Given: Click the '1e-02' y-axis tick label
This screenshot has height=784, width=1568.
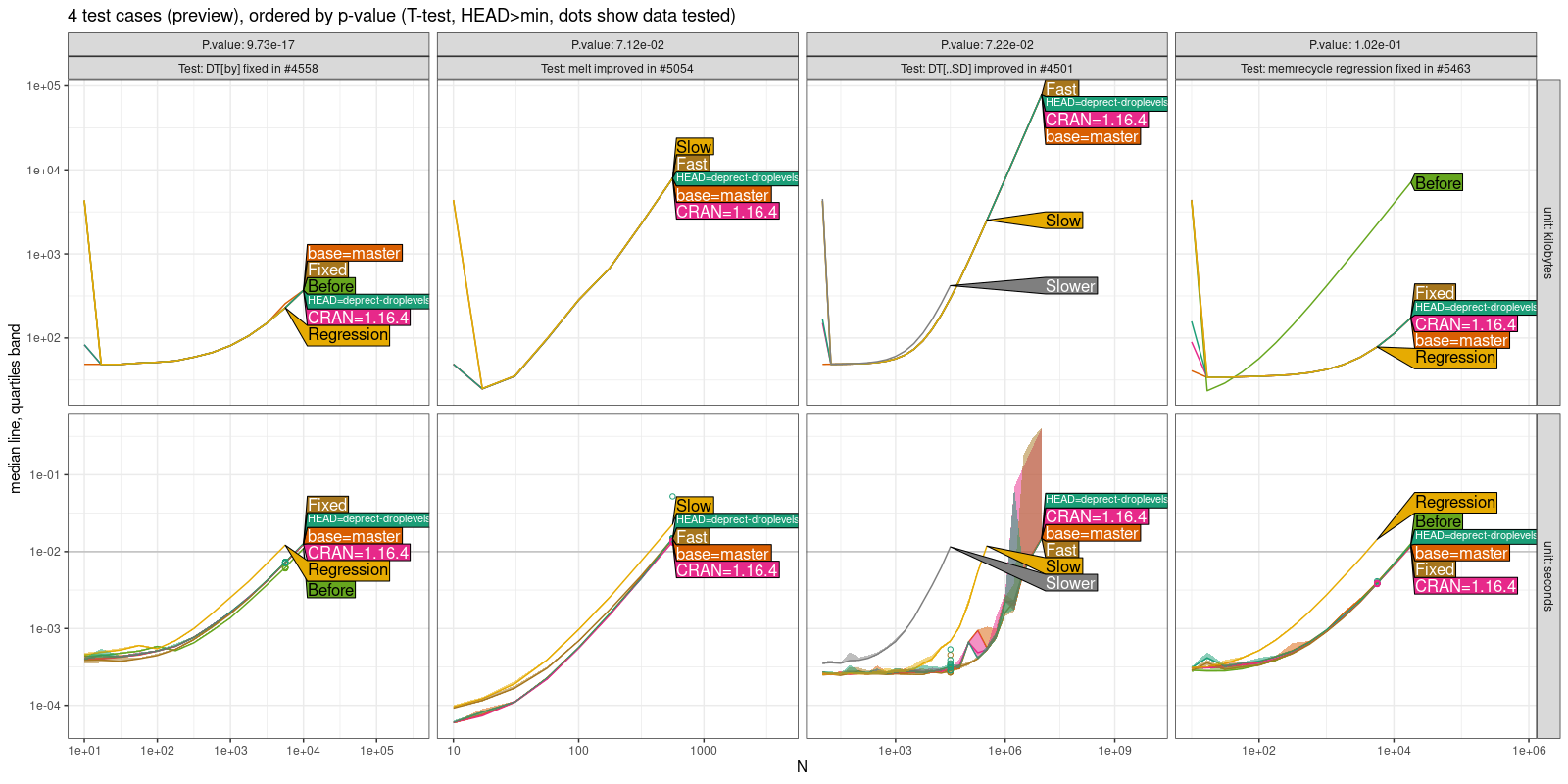Looking at the screenshot, I should coord(44,552).
